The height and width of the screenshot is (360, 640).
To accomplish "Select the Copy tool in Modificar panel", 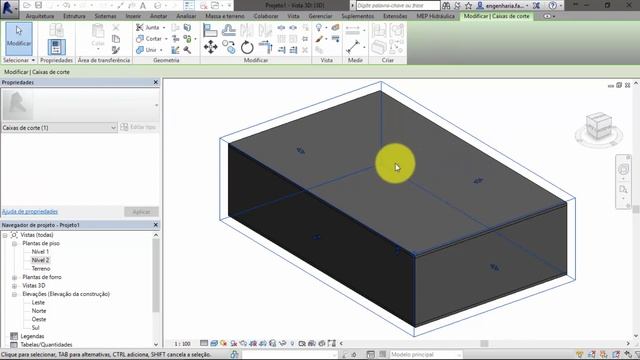I will pyautogui.click(x=229, y=47).
